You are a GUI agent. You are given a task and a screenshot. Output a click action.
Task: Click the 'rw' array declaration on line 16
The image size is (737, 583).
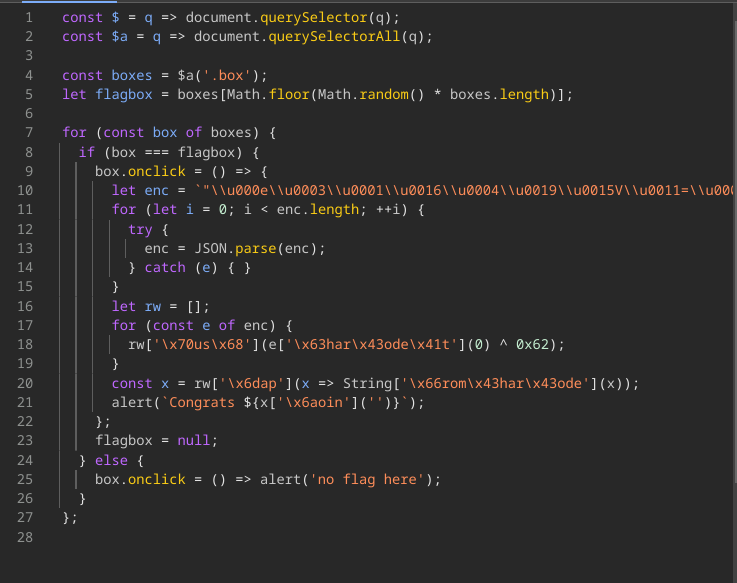click(152, 306)
